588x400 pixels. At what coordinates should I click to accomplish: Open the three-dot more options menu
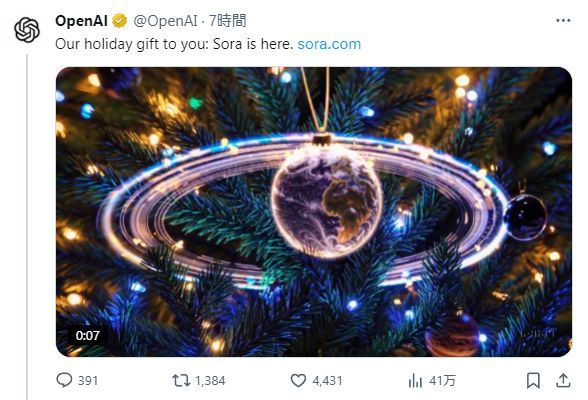click(x=563, y=21)
